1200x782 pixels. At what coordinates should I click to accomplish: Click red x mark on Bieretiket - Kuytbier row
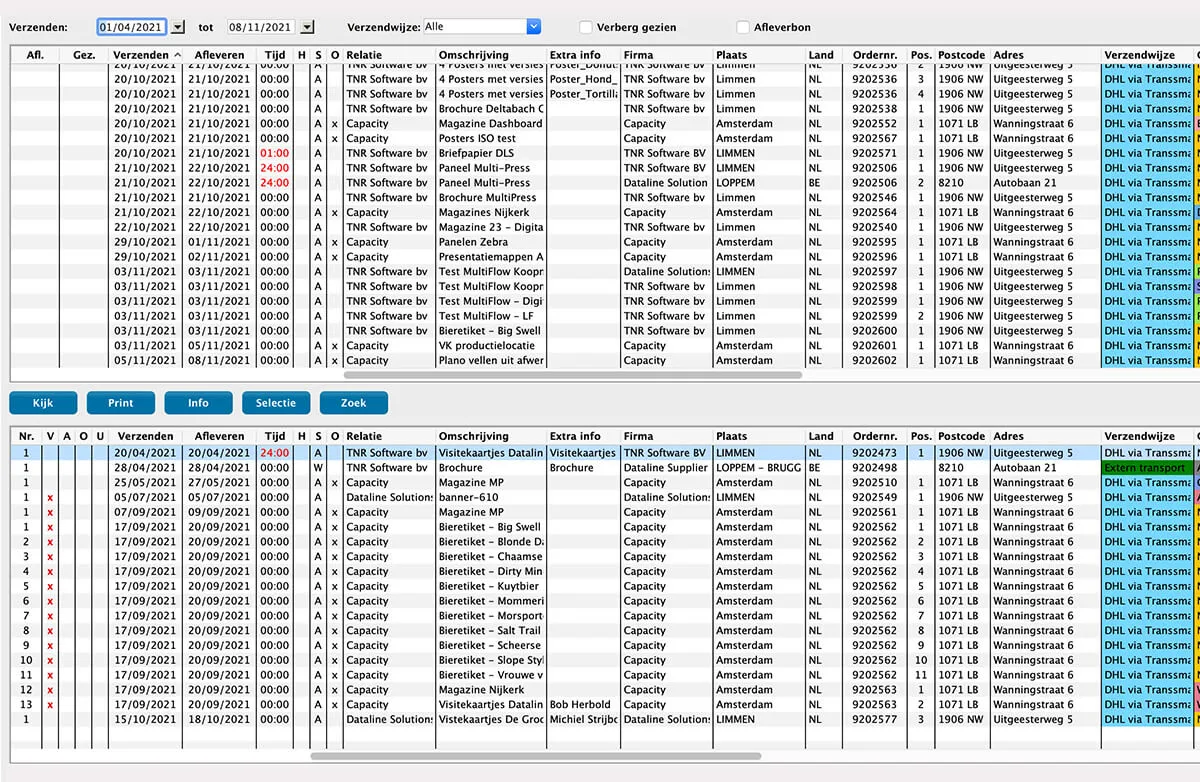pos(51,586)
